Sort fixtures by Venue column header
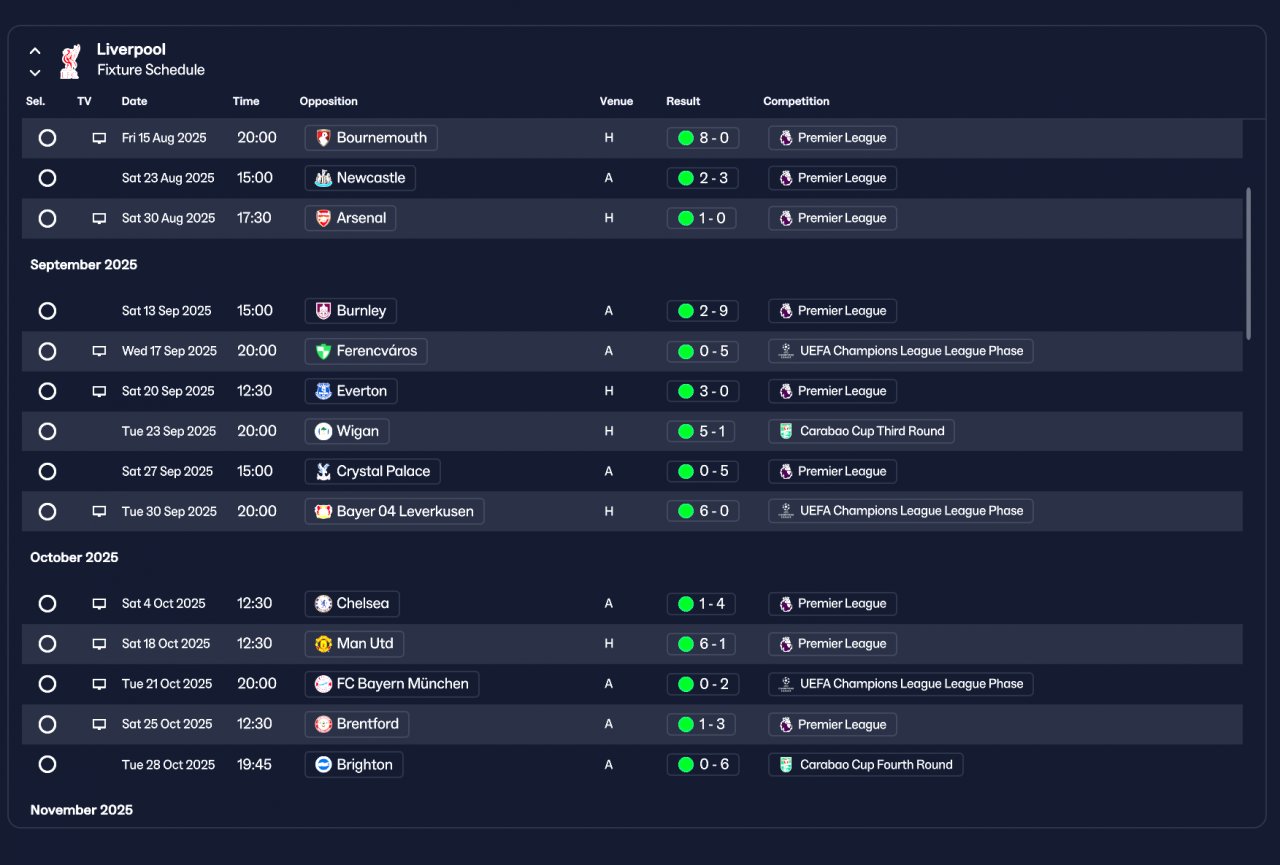This screenshot has height=865, width=1280. coord(616,101)
